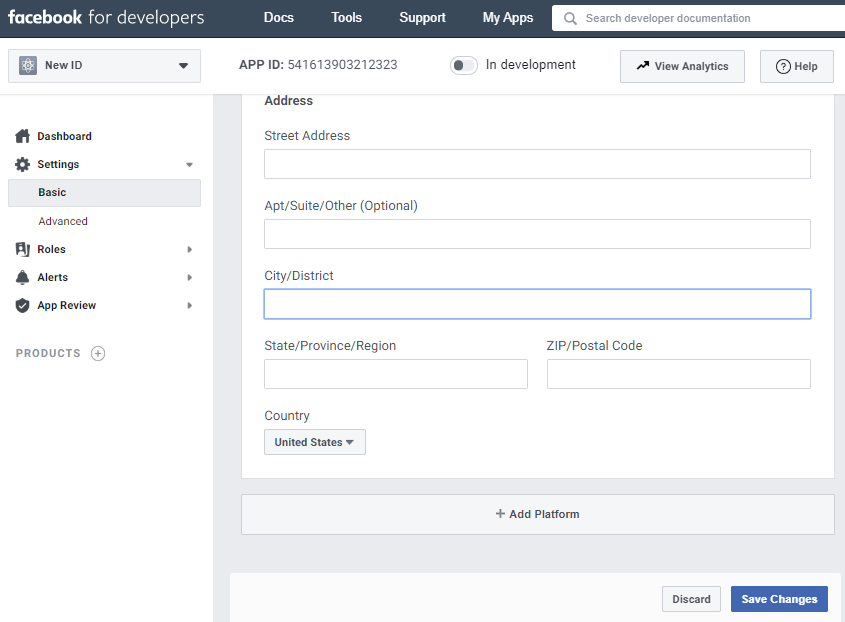This screenshot has width=845, height=622.
Task: Open the Dashboard link
Action: coord(64,136)
